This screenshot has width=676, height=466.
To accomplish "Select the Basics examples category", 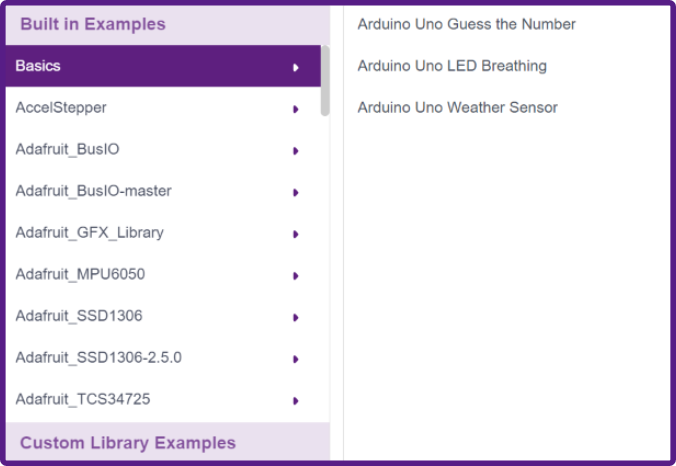I will 163,66.
